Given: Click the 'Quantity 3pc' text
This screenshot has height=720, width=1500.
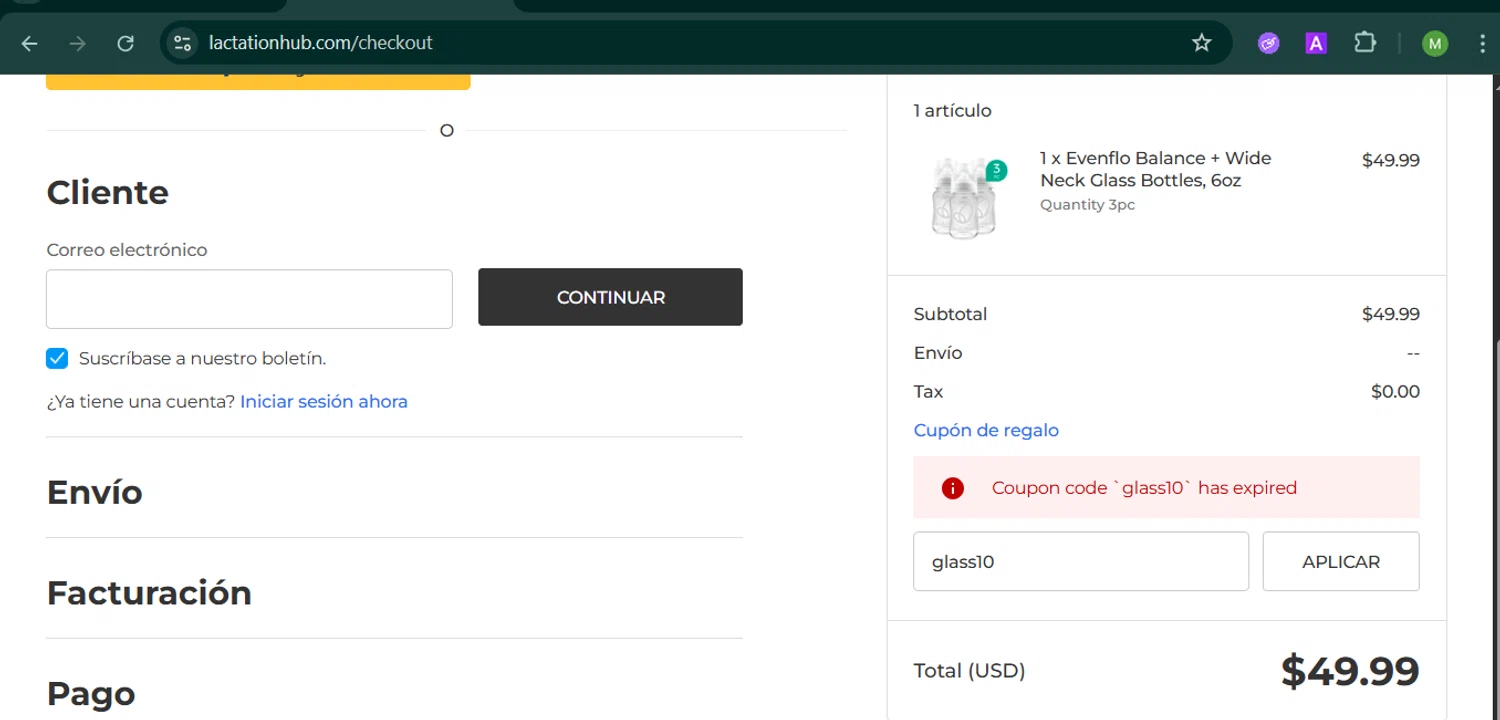Looking at the screenshot, I should [1087, 205].
